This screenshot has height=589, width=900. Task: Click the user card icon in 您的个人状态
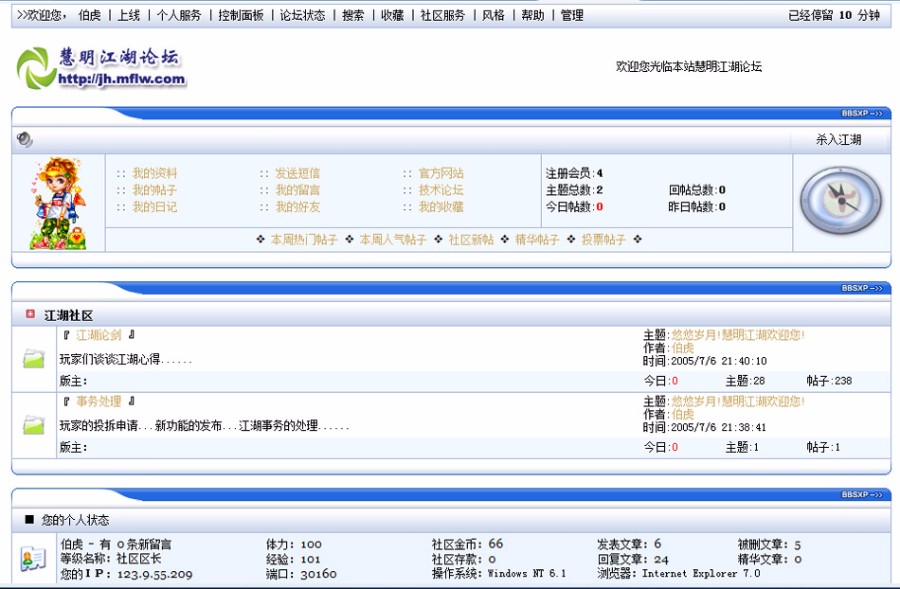tap(33, 559)
